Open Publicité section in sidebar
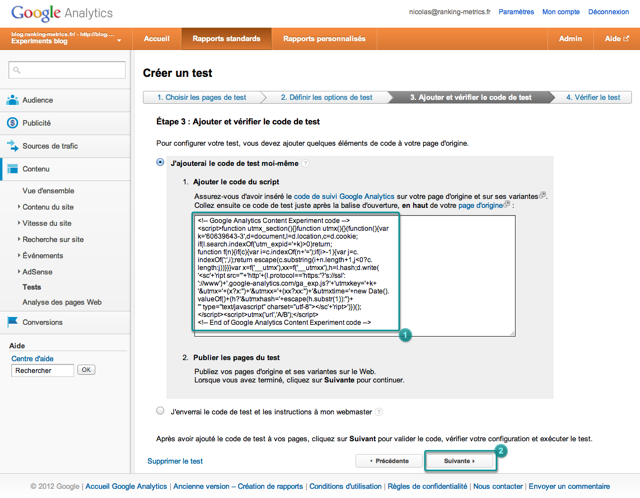 (65, 123)
